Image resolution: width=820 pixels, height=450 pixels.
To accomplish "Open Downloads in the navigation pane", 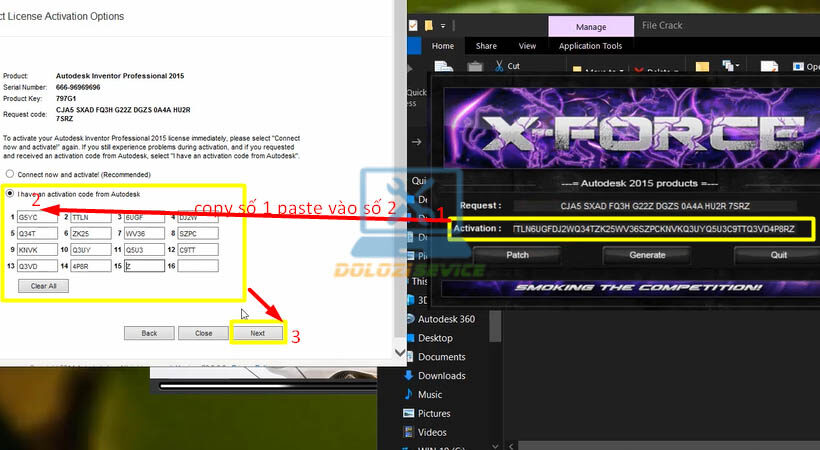I will (441, 375).
